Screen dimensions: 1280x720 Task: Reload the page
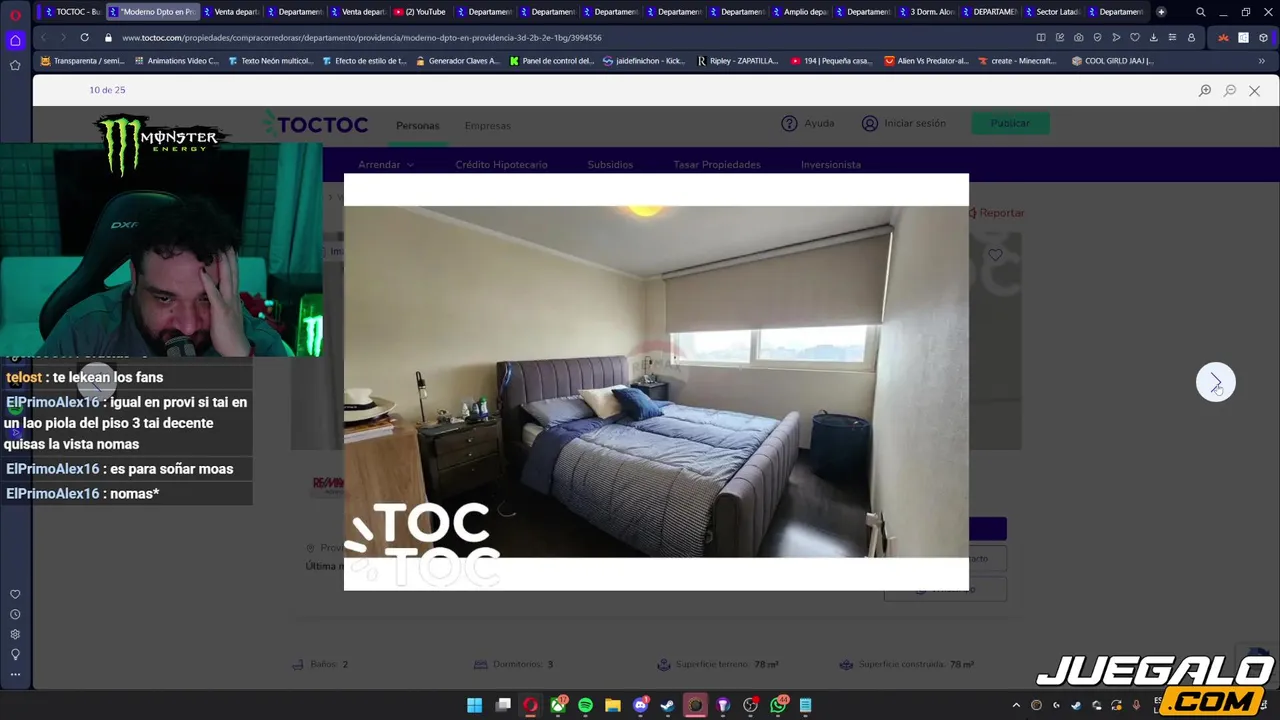[84, 37]
